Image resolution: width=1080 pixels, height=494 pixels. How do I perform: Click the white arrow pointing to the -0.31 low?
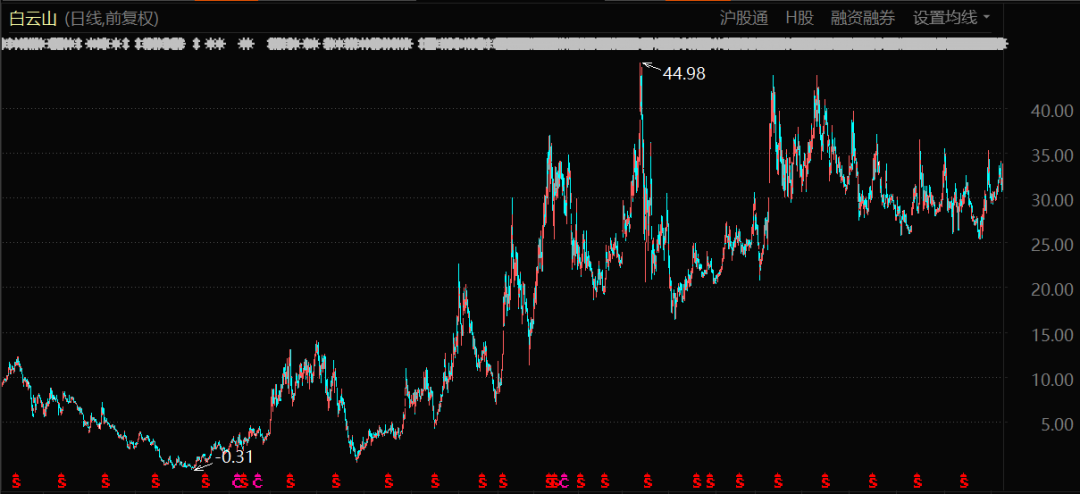(203, 464)
